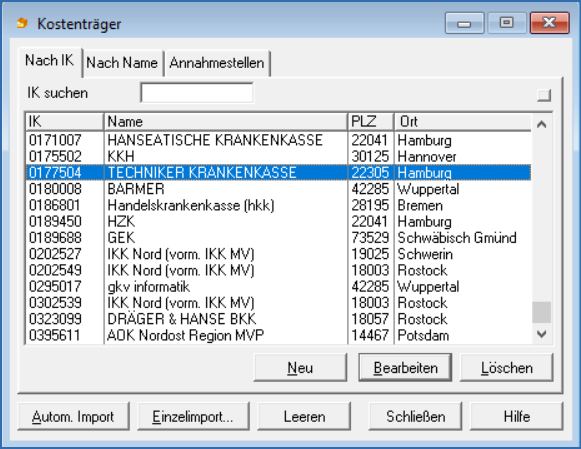This screenshot has height=449, width=581.
Task: Focus the IK suchen input field
Action: pos(197,93)
